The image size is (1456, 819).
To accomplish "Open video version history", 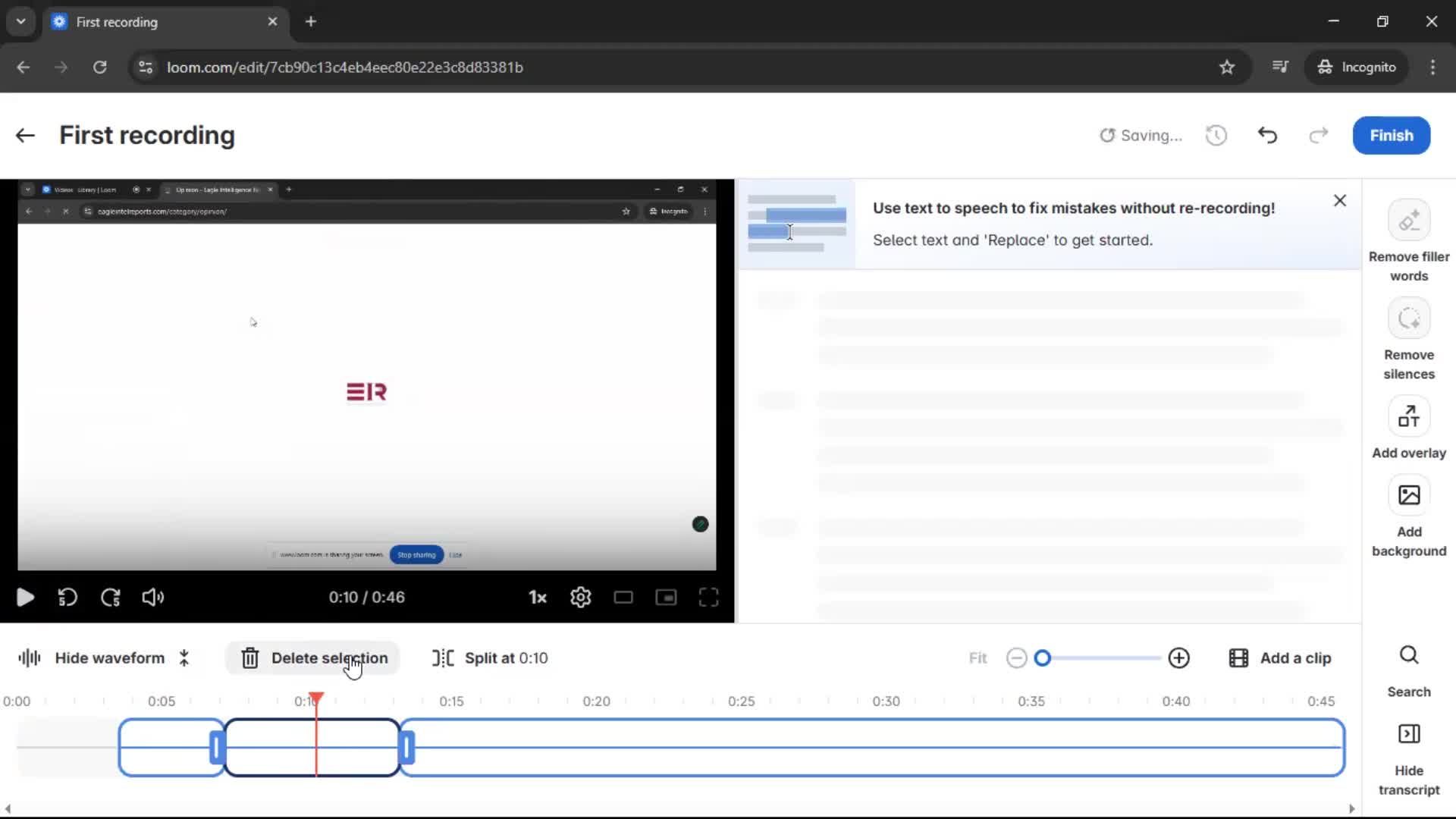I will 1216,135.
